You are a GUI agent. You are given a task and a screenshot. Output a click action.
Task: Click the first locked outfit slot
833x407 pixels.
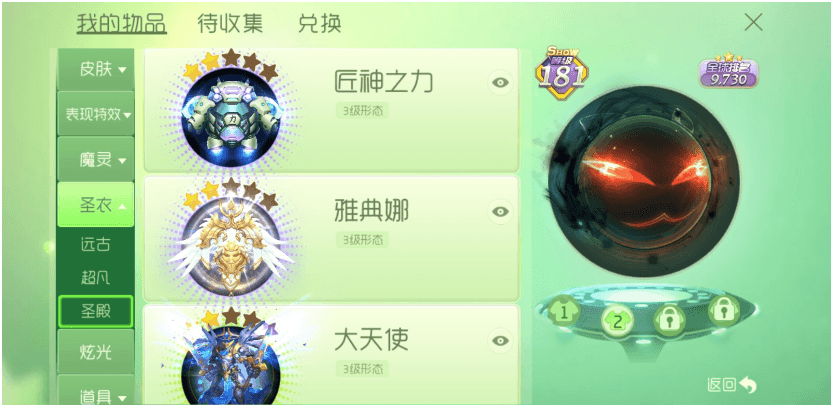[669, 320]
